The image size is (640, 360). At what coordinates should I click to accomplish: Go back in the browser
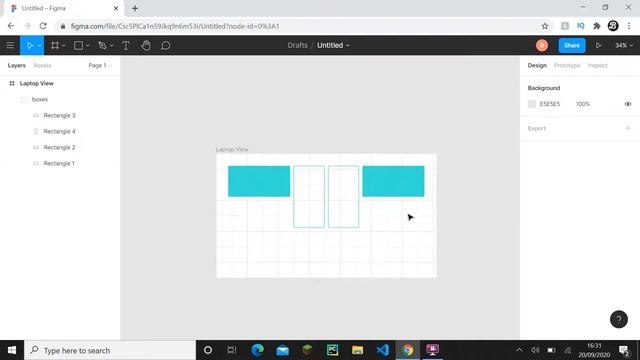tap(11, 26)
